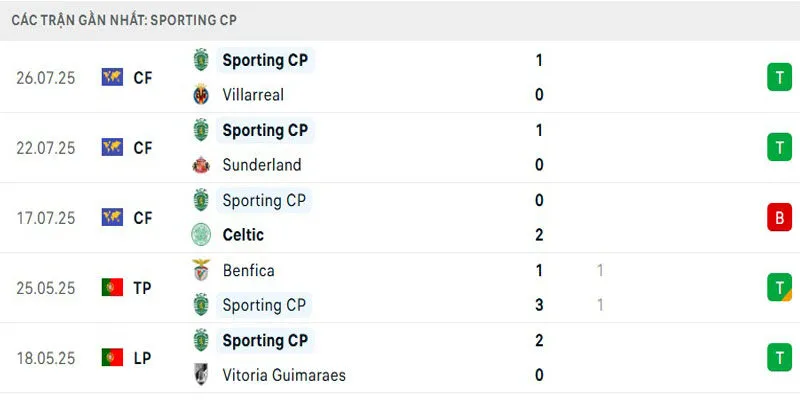This screenshot has width=800, height=400.
Task: Click the green T badge for Guimaraes match
Action: (x=779, y=357)
